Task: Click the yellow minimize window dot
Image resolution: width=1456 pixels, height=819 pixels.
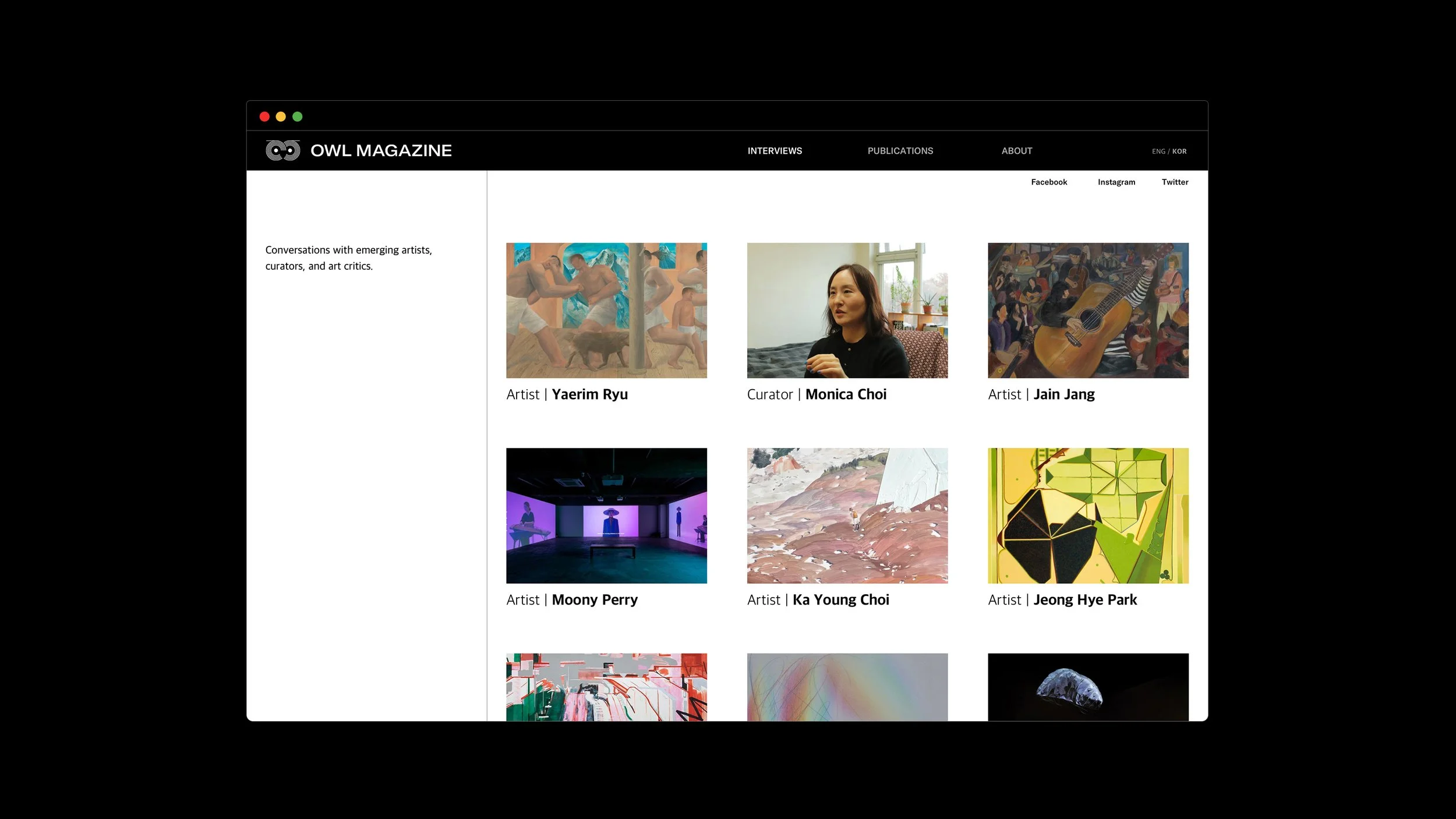Action: [281, 117]
